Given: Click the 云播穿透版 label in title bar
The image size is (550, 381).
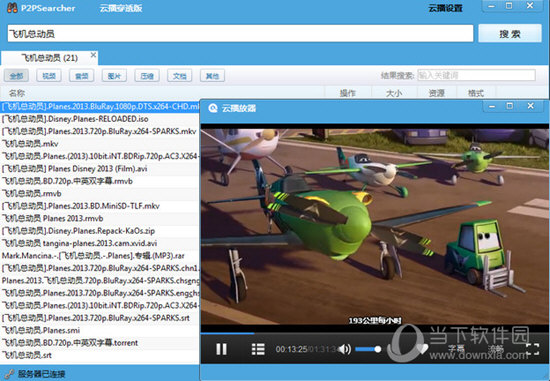Looking at the screenshot, I should coord(121,8).
